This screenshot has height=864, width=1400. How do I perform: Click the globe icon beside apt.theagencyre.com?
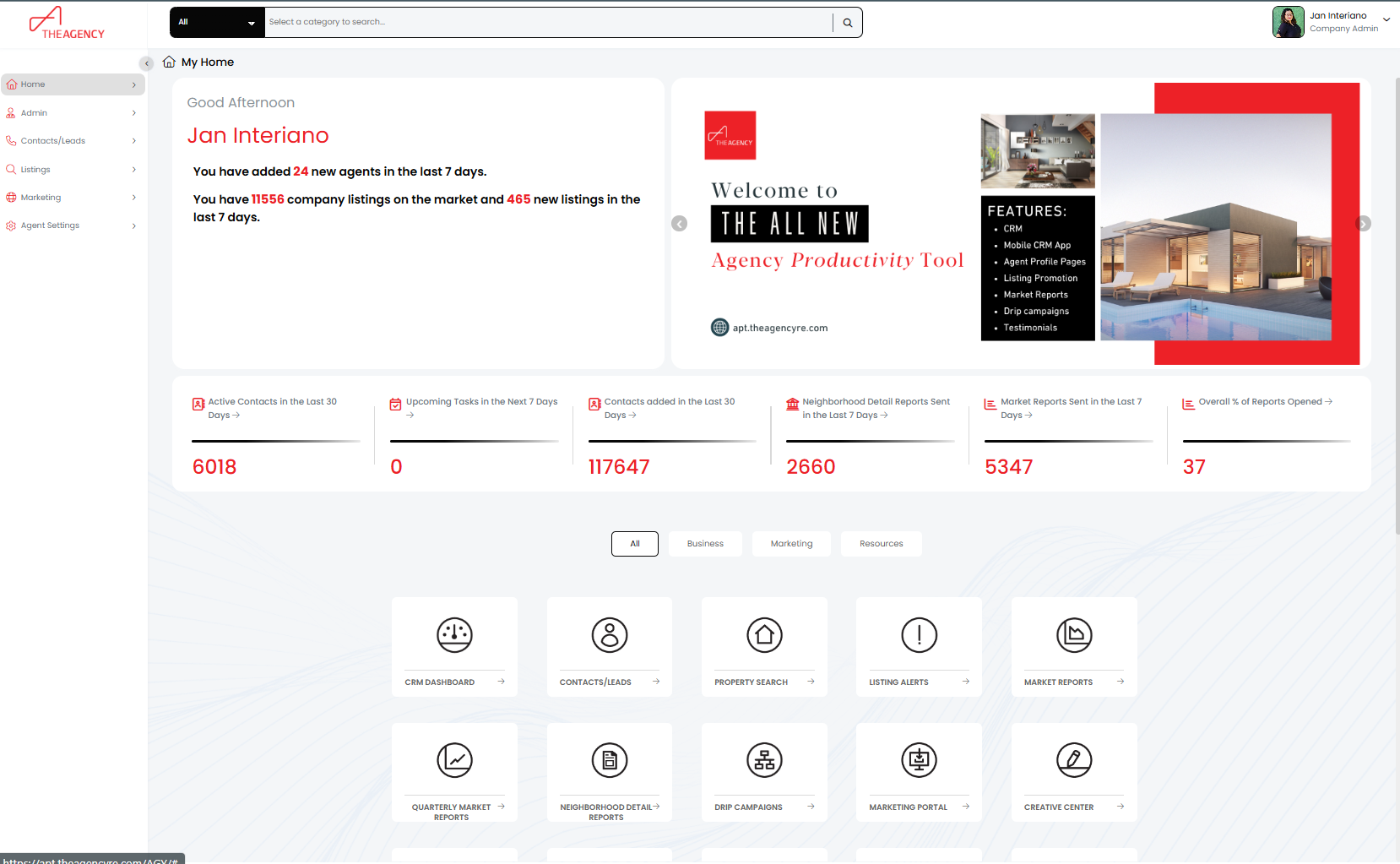click(x=719, y=328)
